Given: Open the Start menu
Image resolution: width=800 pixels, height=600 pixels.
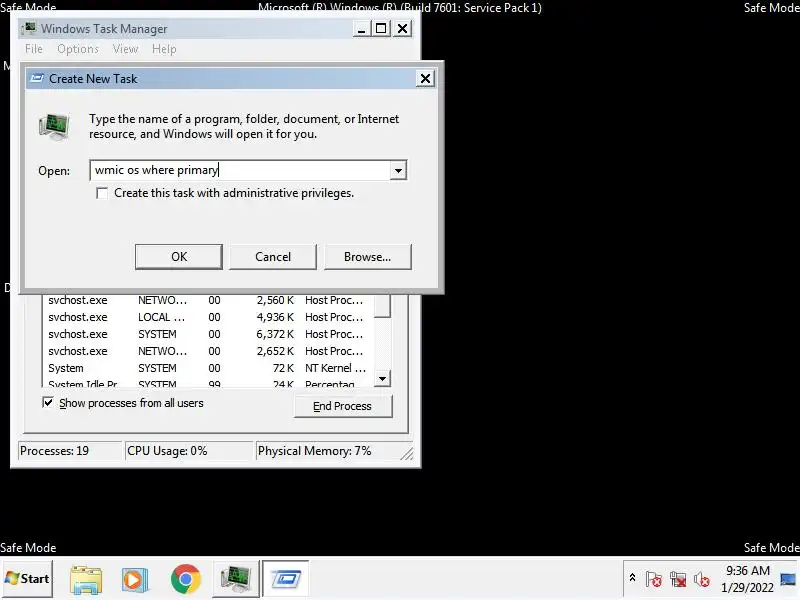Looking at the screenshot, I should pos(27,579).
